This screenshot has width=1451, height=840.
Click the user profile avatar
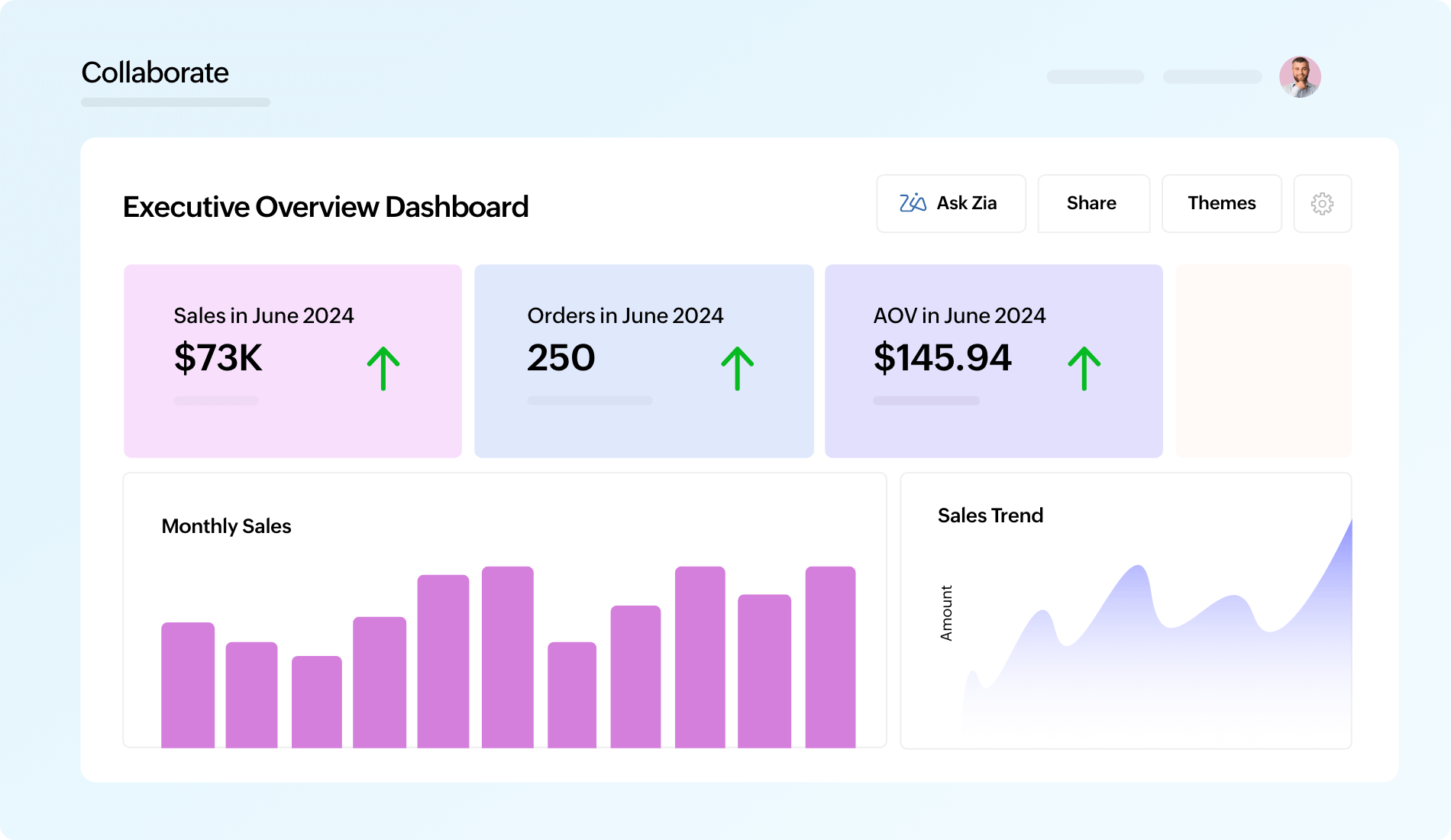tap(1300, 76)
